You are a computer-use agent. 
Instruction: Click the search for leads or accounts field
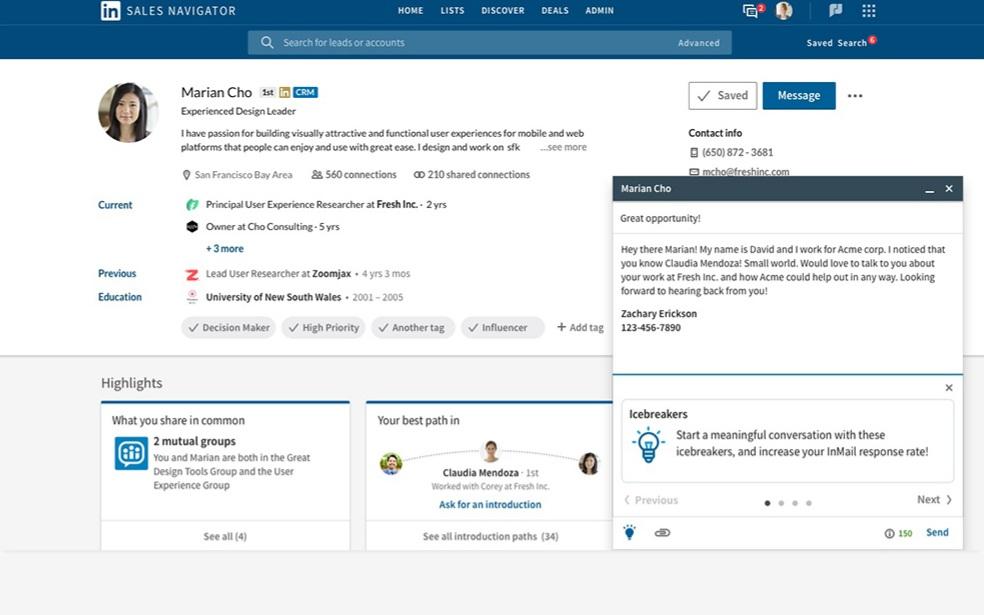coord(489,43)
